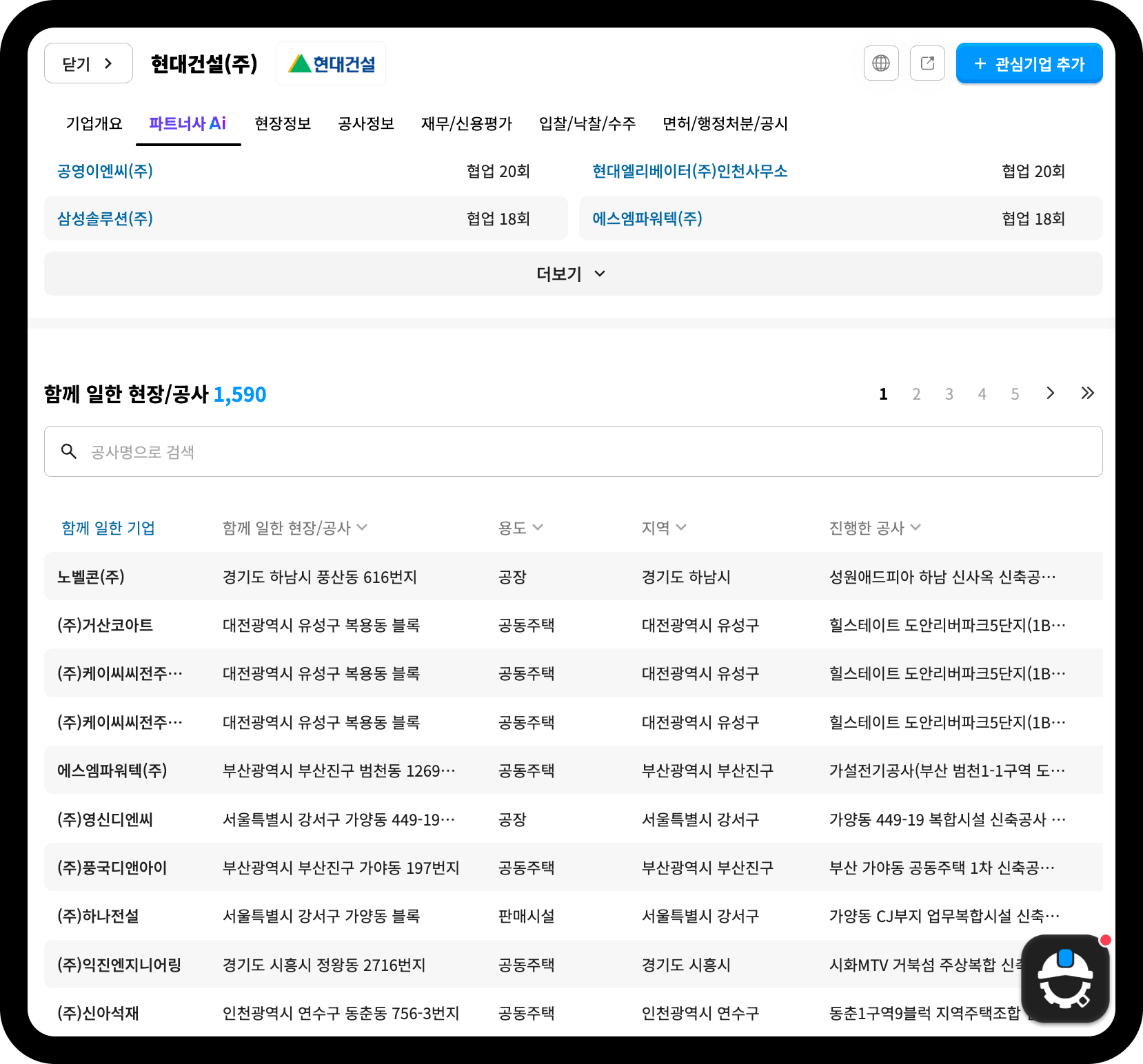Select the (주)거산코아트 company cell

(105, 625)
